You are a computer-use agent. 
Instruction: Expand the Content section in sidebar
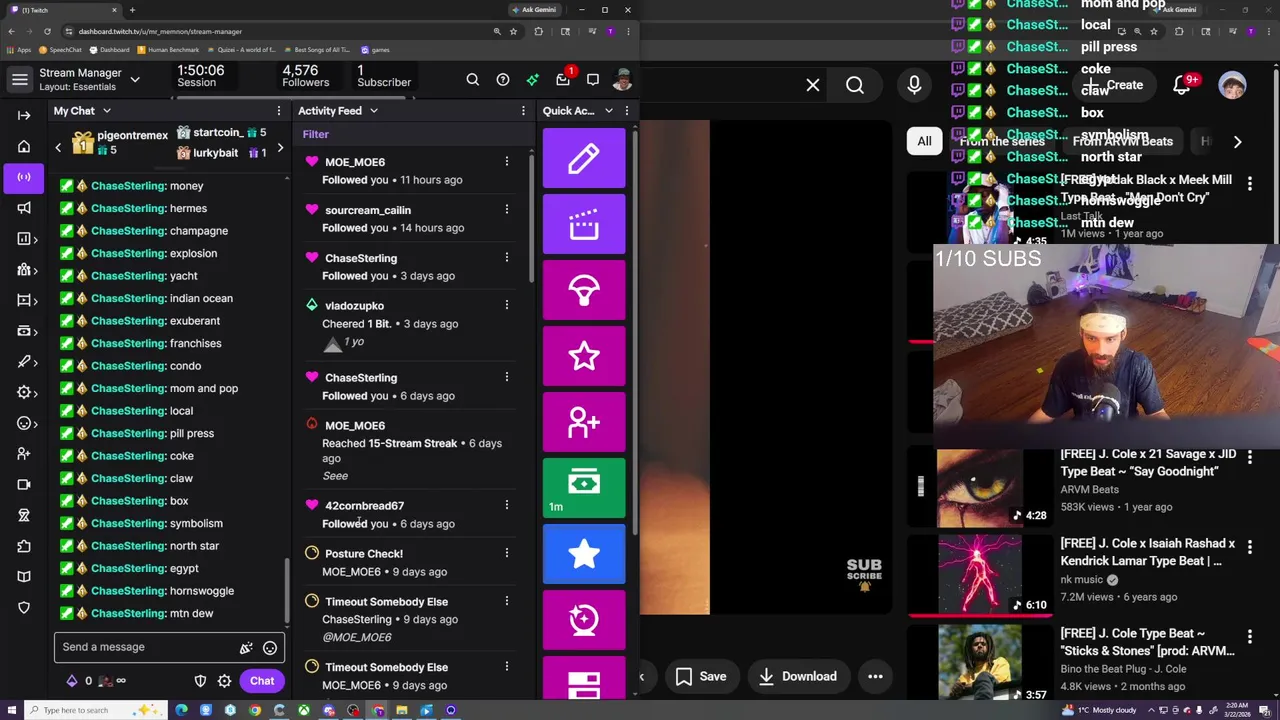[27, 300]
